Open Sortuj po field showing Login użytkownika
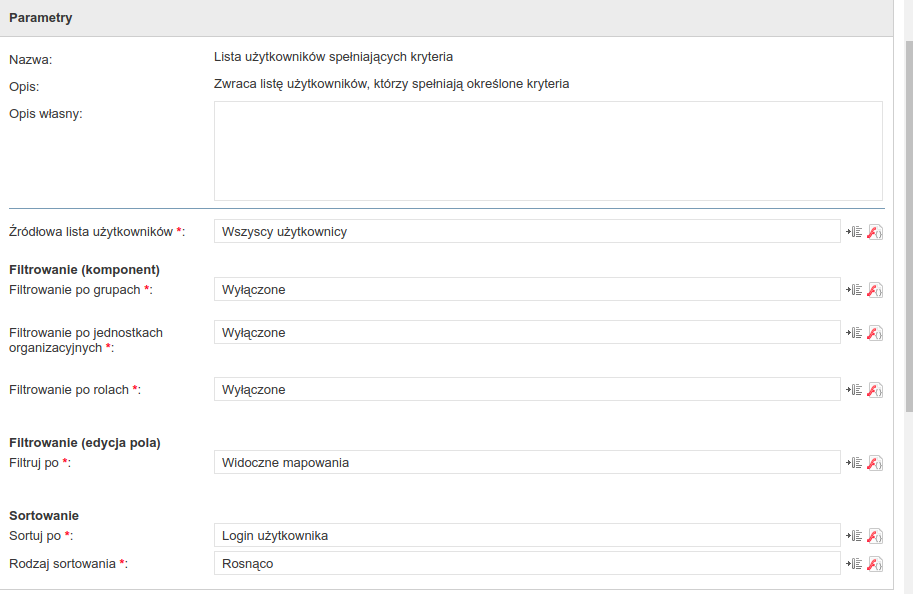Screen dimensions: 913x594 click(527, 535)
